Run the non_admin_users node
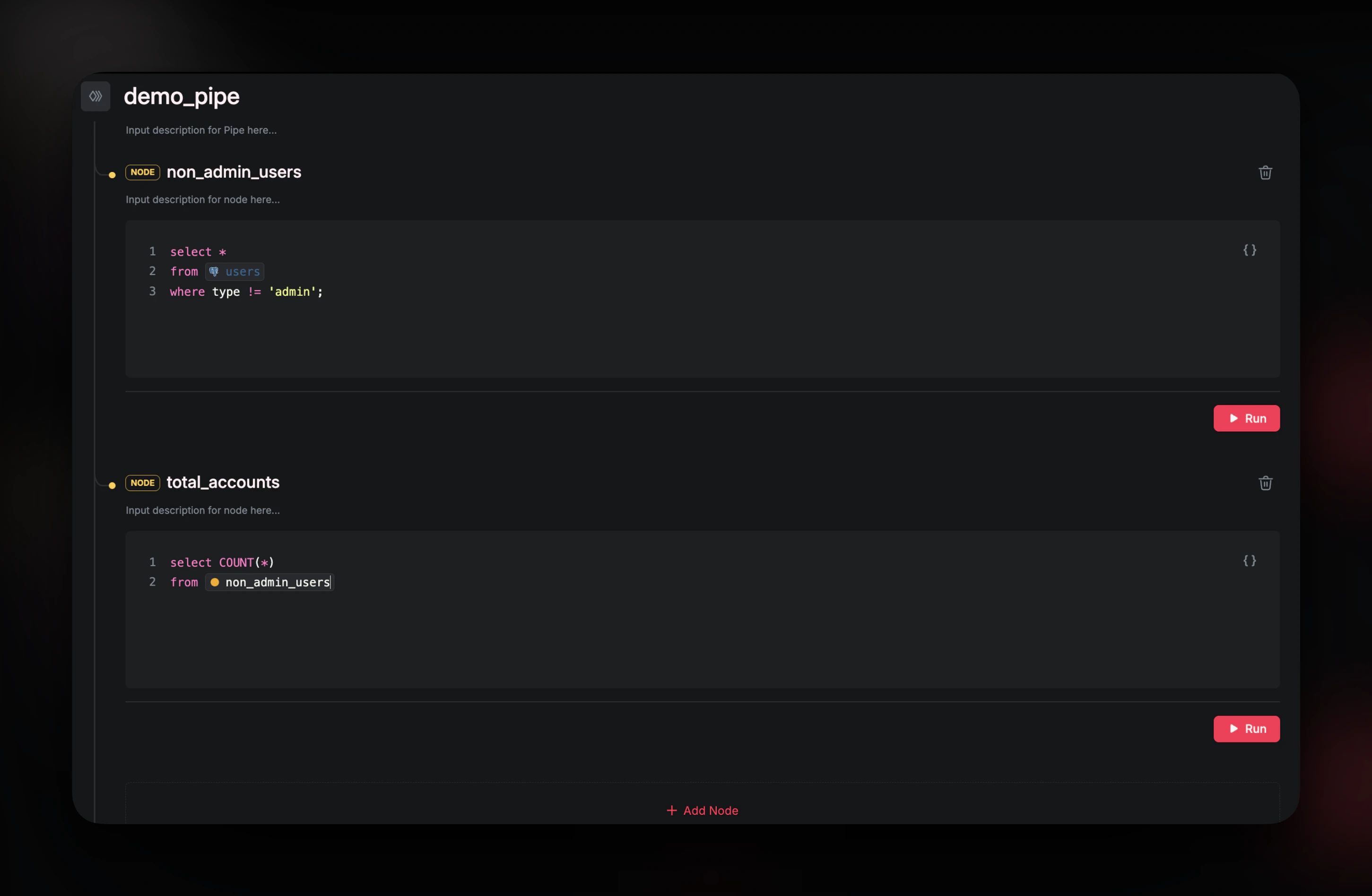Screen dimensions: 1372x896 (1246, 418)
